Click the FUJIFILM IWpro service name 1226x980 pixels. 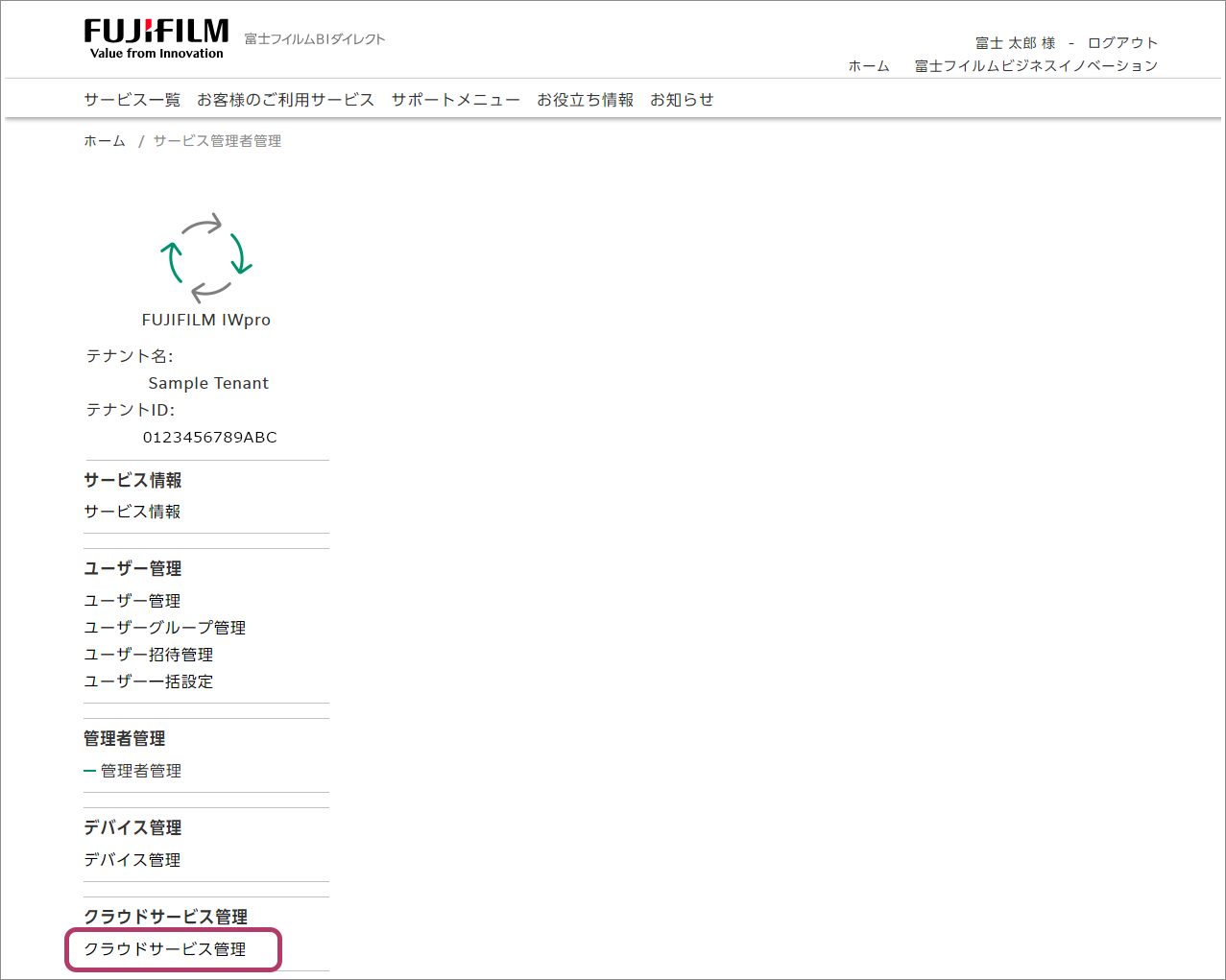(x=206, y=320)
